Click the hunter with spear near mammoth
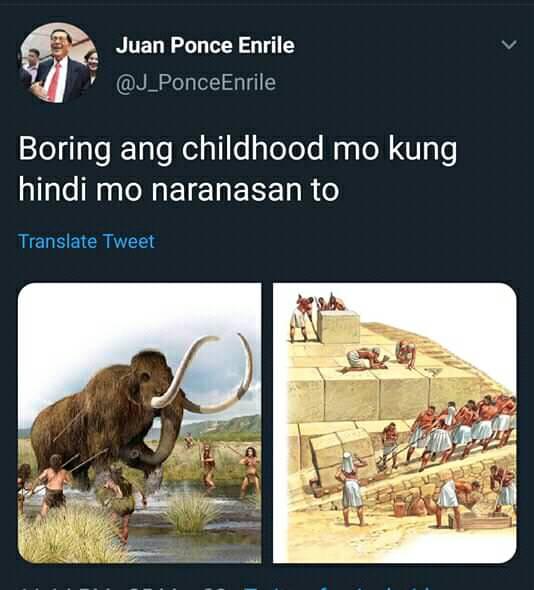Image resolution: width=534 pixels, height=590 pixels. [x=53, y=484]
